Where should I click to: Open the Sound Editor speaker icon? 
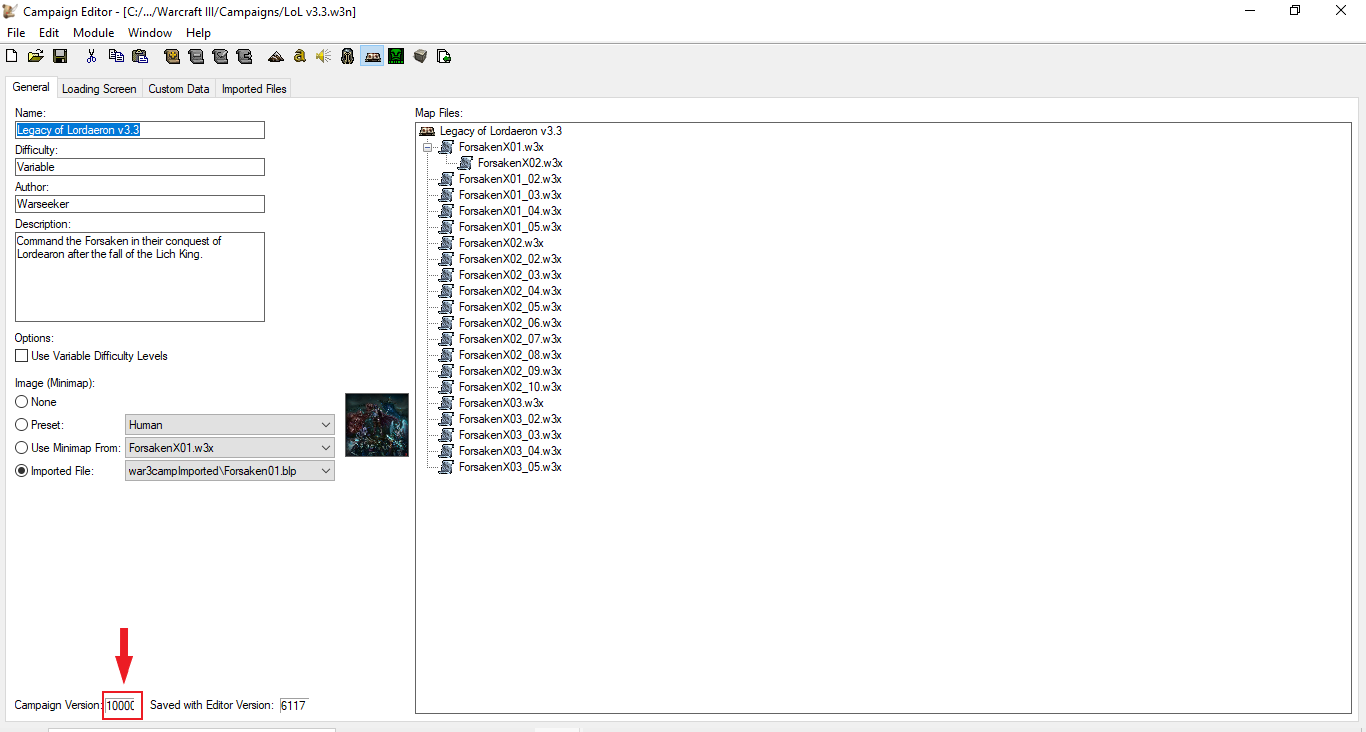coord(323,56)
